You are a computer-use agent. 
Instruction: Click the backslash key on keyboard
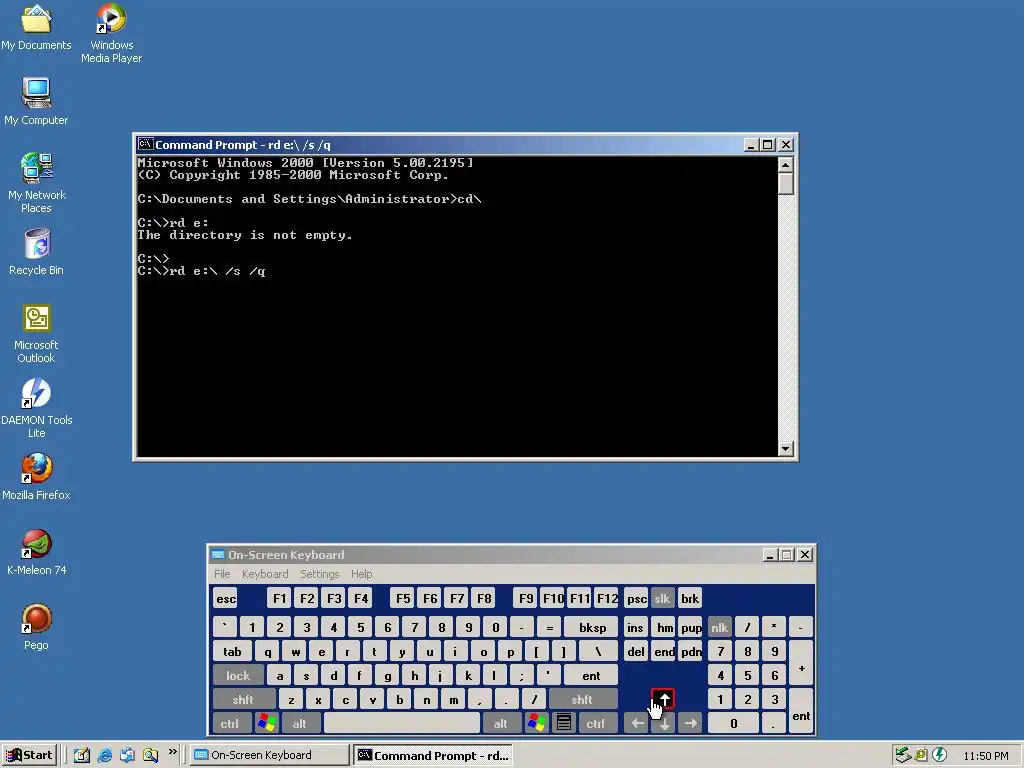[x=598, y=652]
